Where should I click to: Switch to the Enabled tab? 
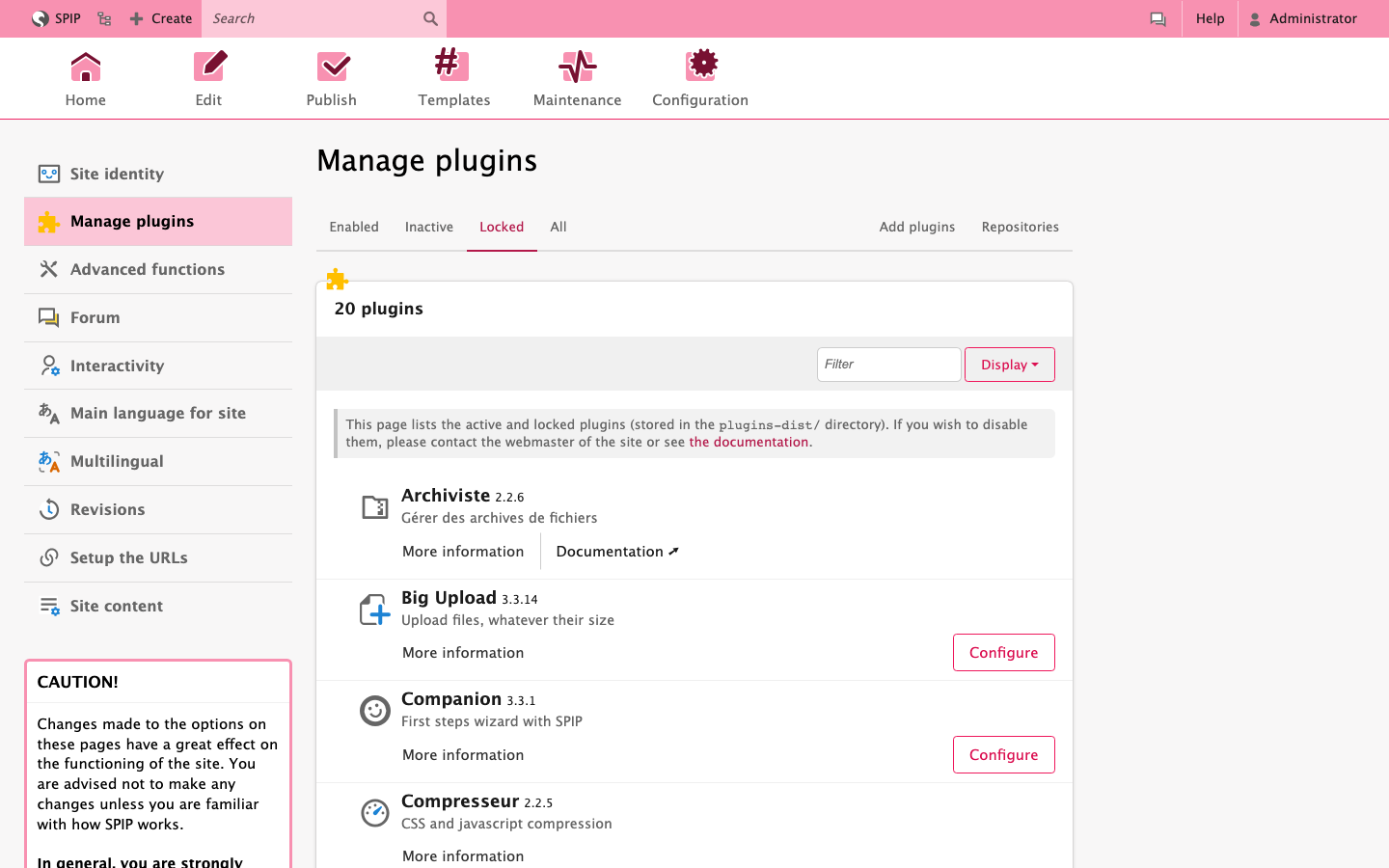tap(354, 227)
